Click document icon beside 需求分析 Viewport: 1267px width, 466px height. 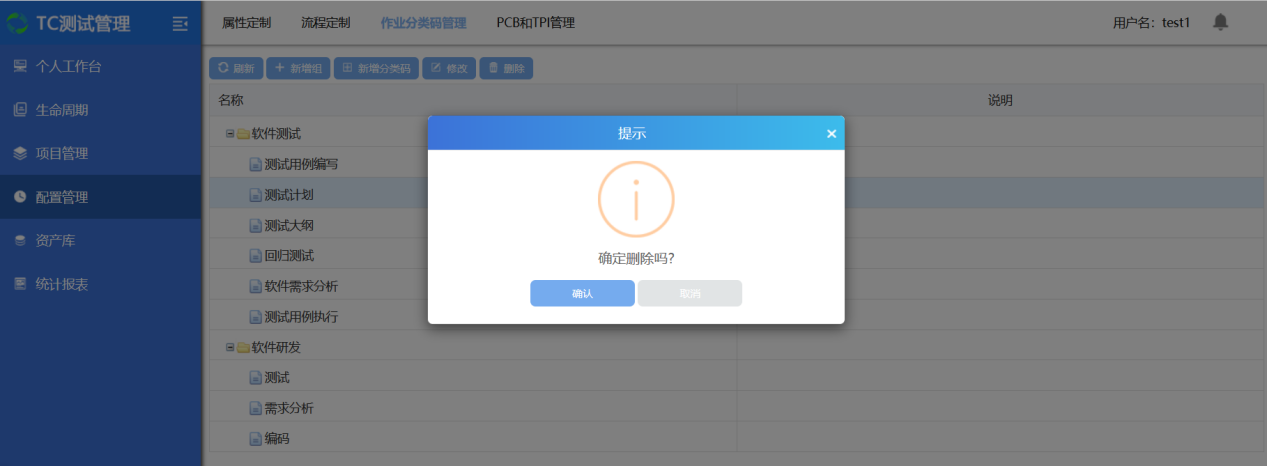255,409
